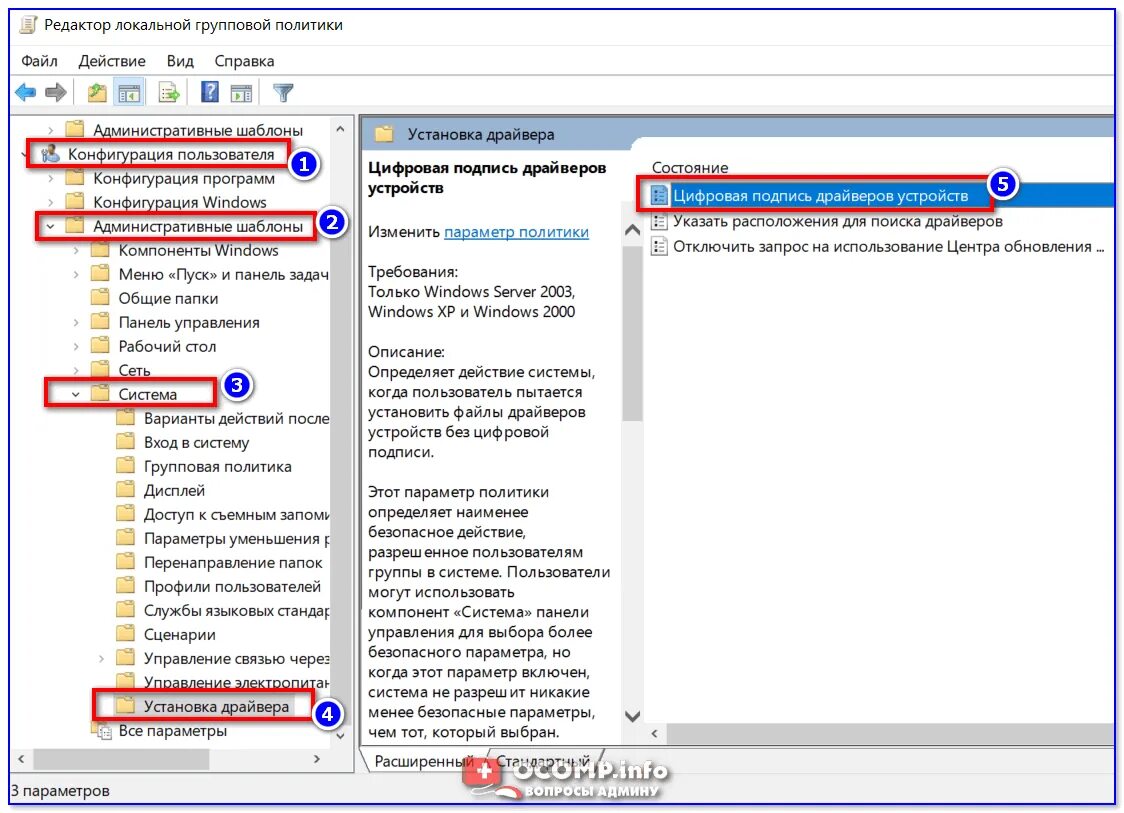Click the Up one level folder icon
The image size is (1124, 813).
point(97,92)
